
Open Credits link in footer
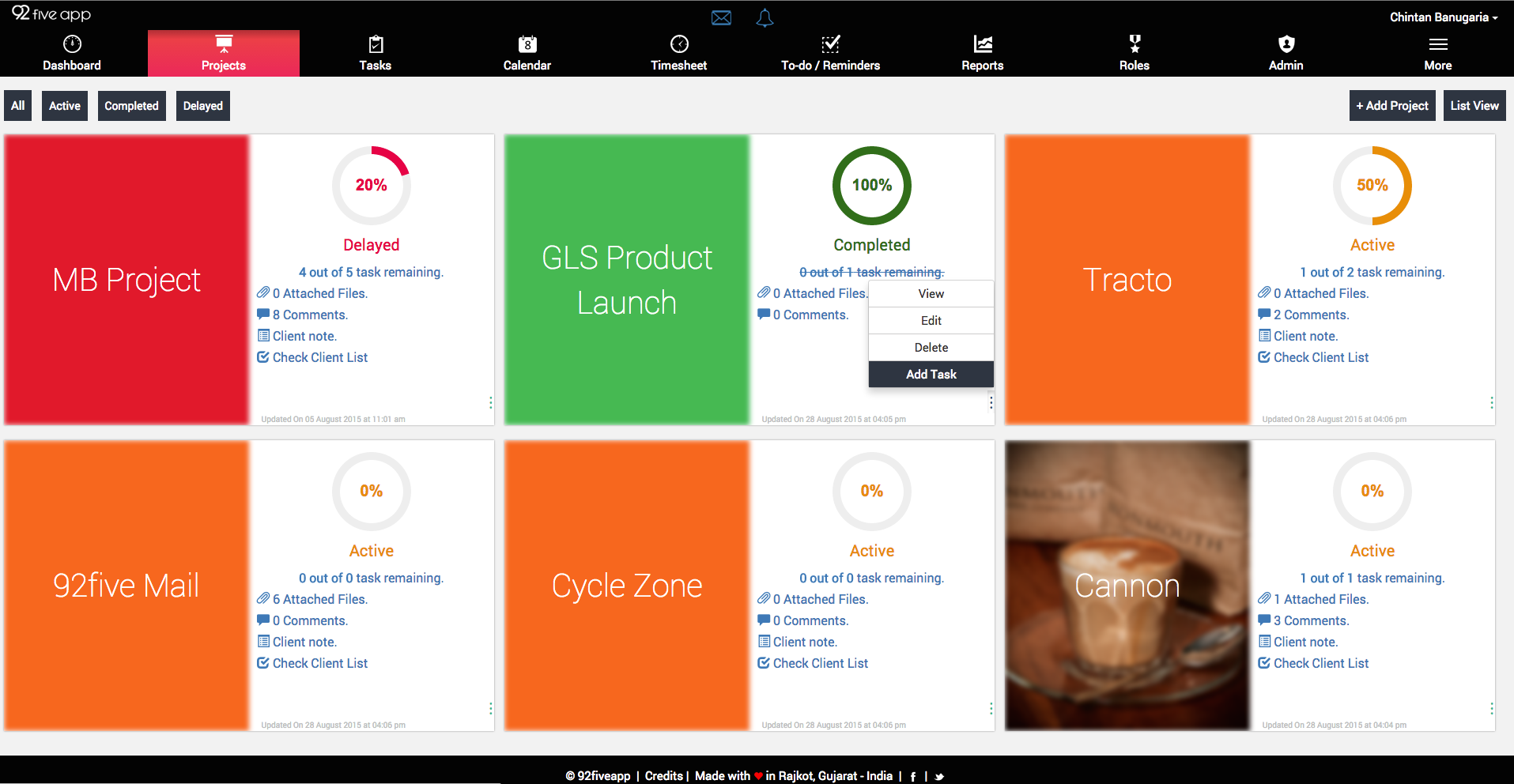(x=663, y=776)
